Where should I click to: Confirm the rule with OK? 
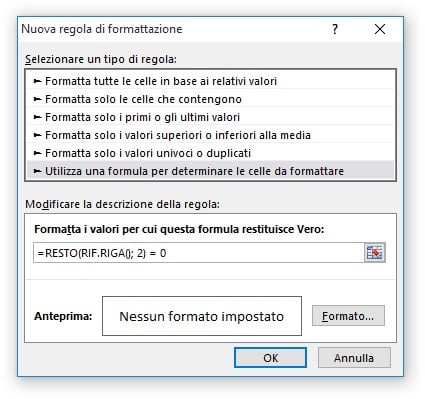point(270,358)
